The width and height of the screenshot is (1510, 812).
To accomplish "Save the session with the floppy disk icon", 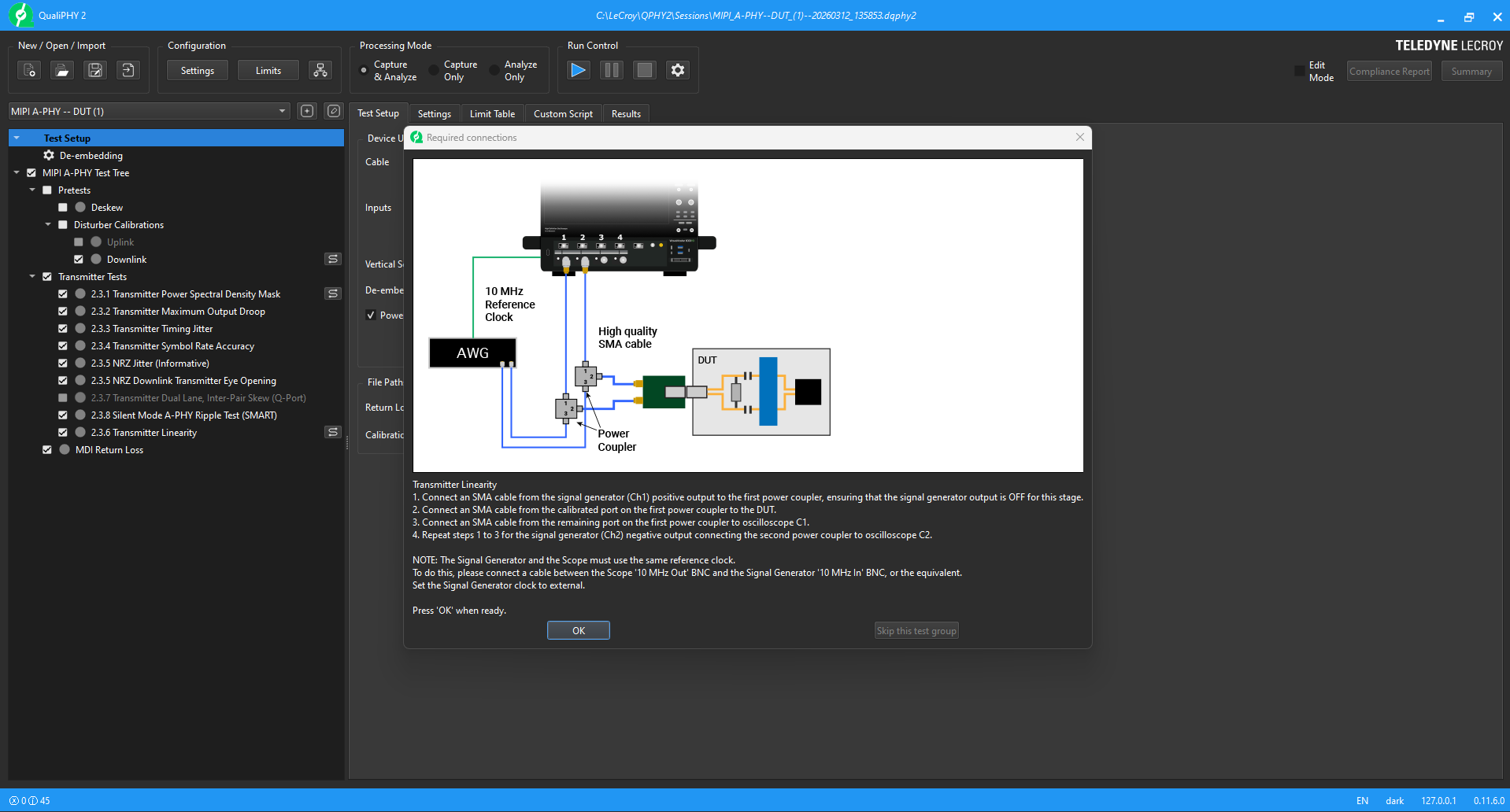I will [x=95, y=71].
